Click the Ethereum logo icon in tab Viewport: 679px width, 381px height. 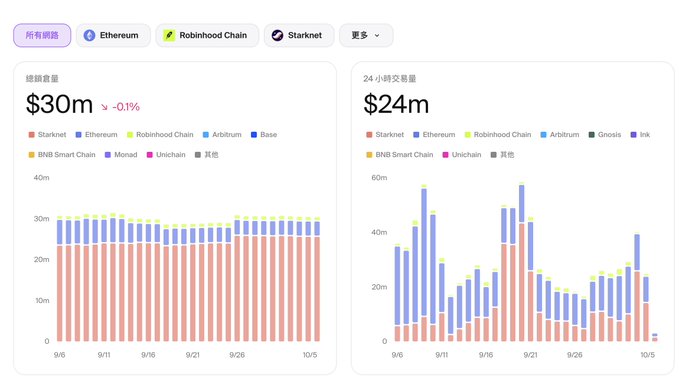pyautogui.click(x=89, y=36)
